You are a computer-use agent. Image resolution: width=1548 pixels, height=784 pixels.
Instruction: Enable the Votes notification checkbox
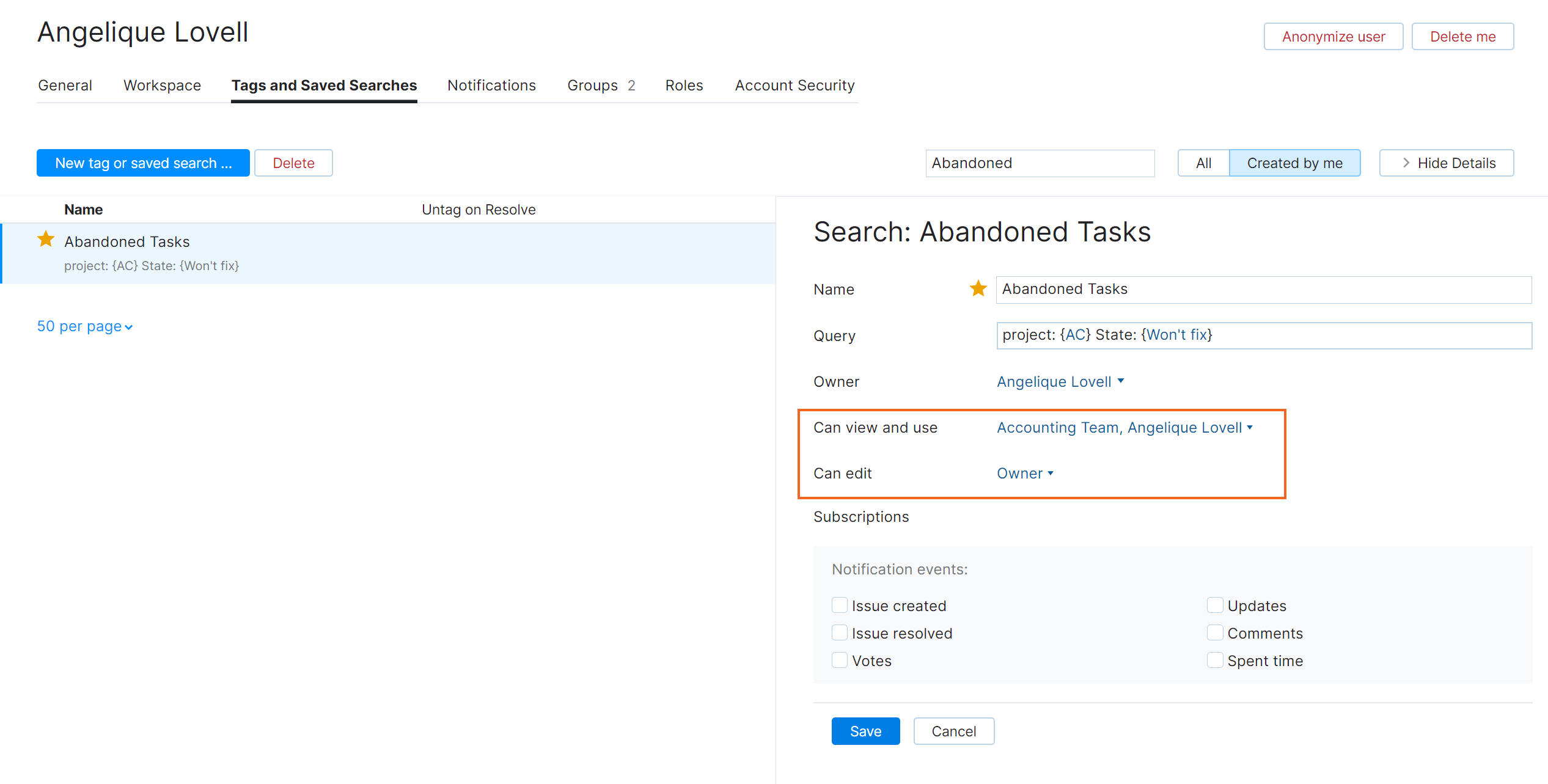click(x=839, y=660)
